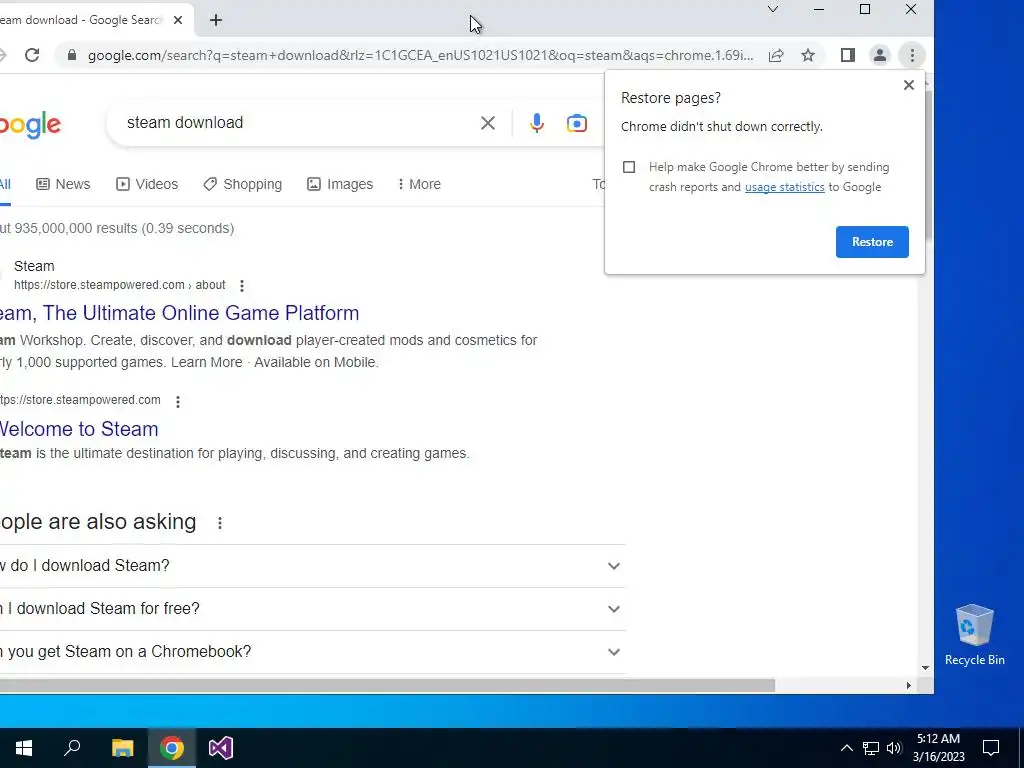Open 'People are also asking' options menu

point(220,522)
